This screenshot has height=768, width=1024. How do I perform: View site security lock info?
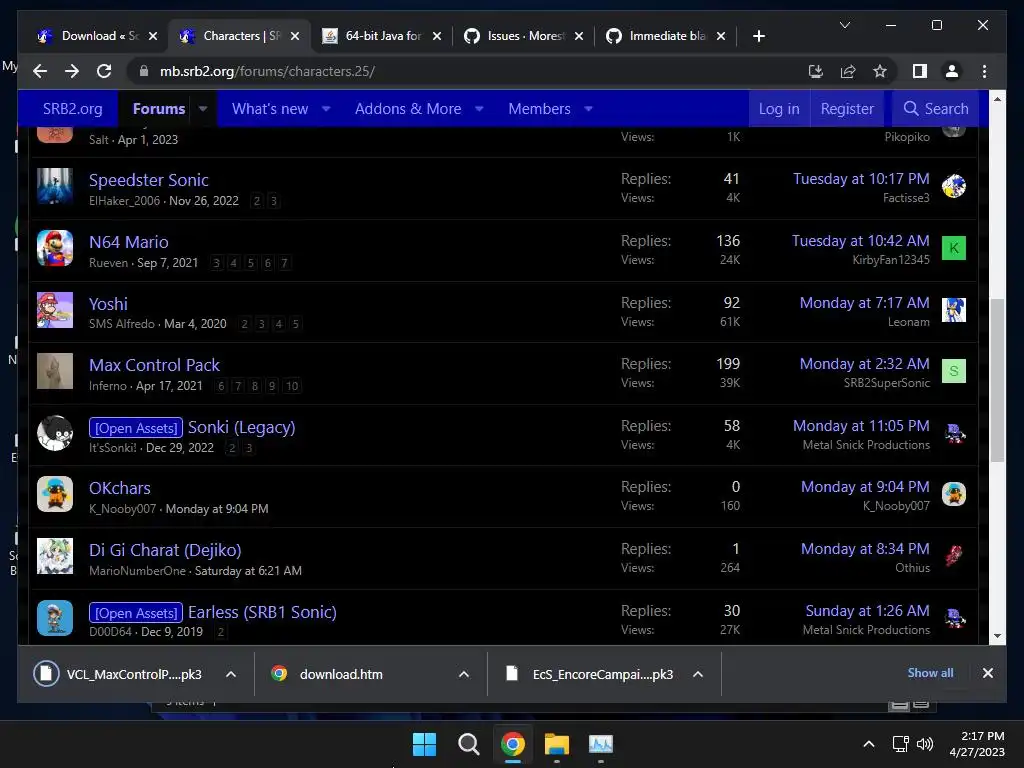tap(144, 71)
